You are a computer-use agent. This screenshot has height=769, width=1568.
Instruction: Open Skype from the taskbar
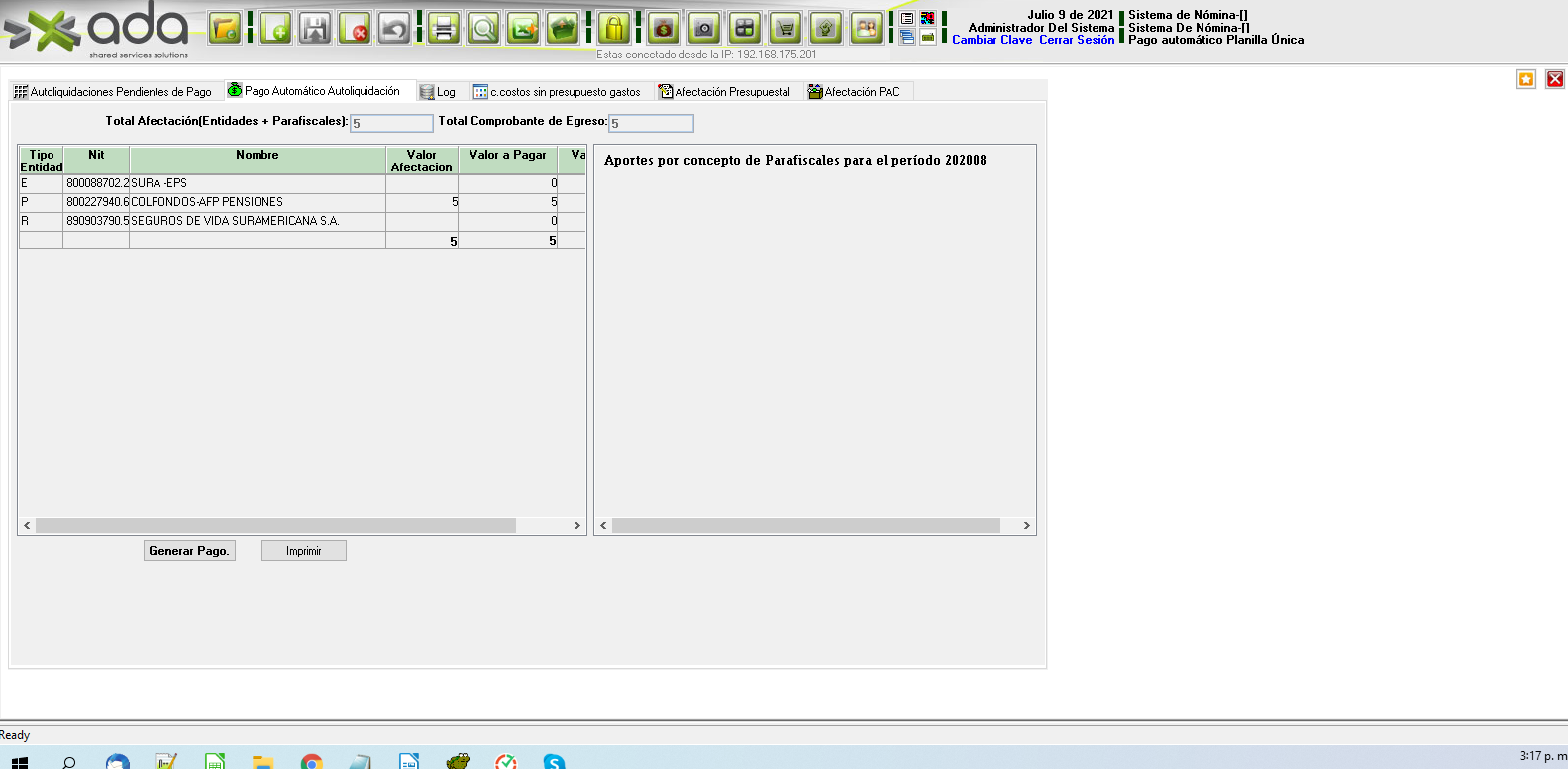click(555, 762)
